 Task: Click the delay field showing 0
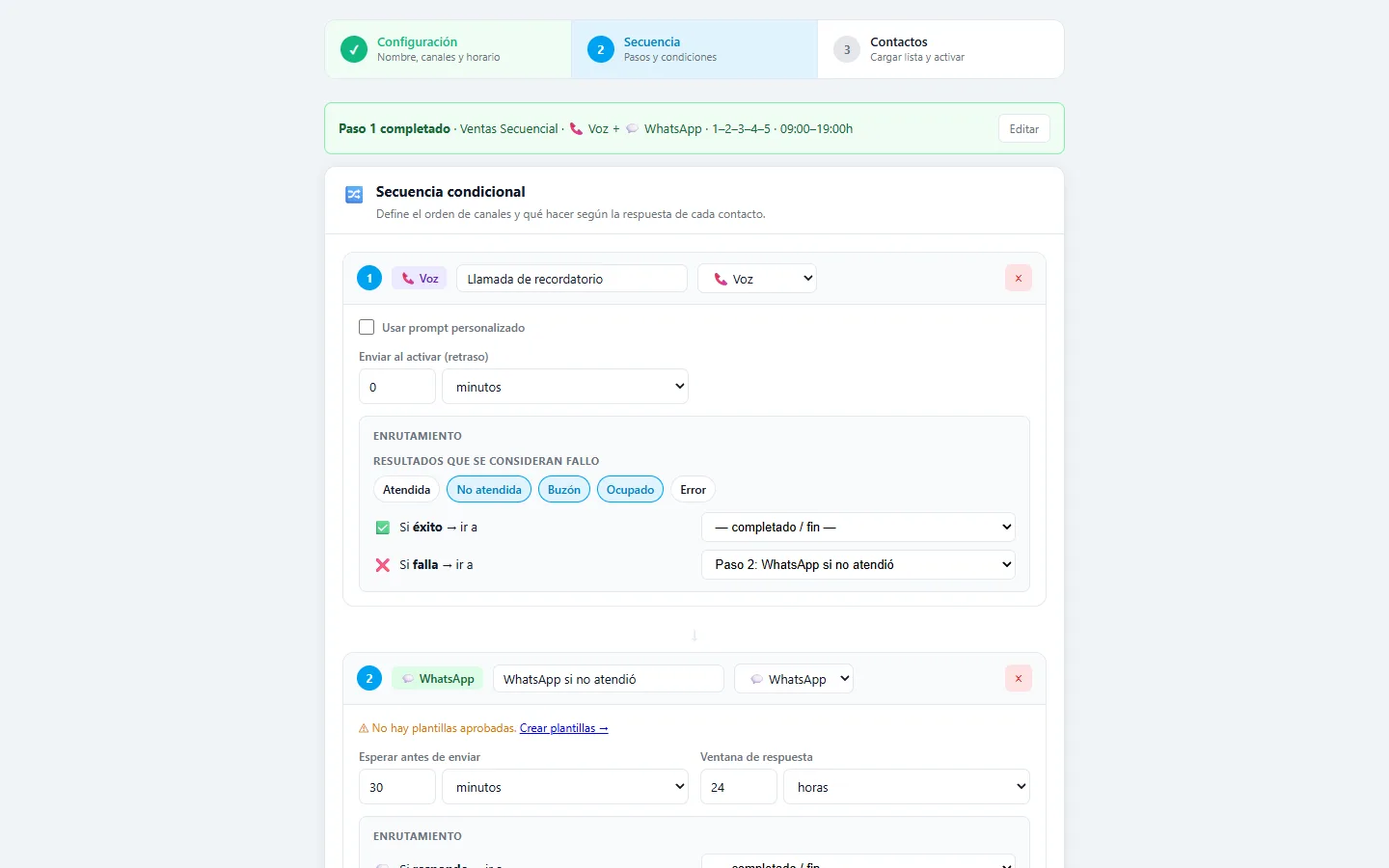[397, 387]
